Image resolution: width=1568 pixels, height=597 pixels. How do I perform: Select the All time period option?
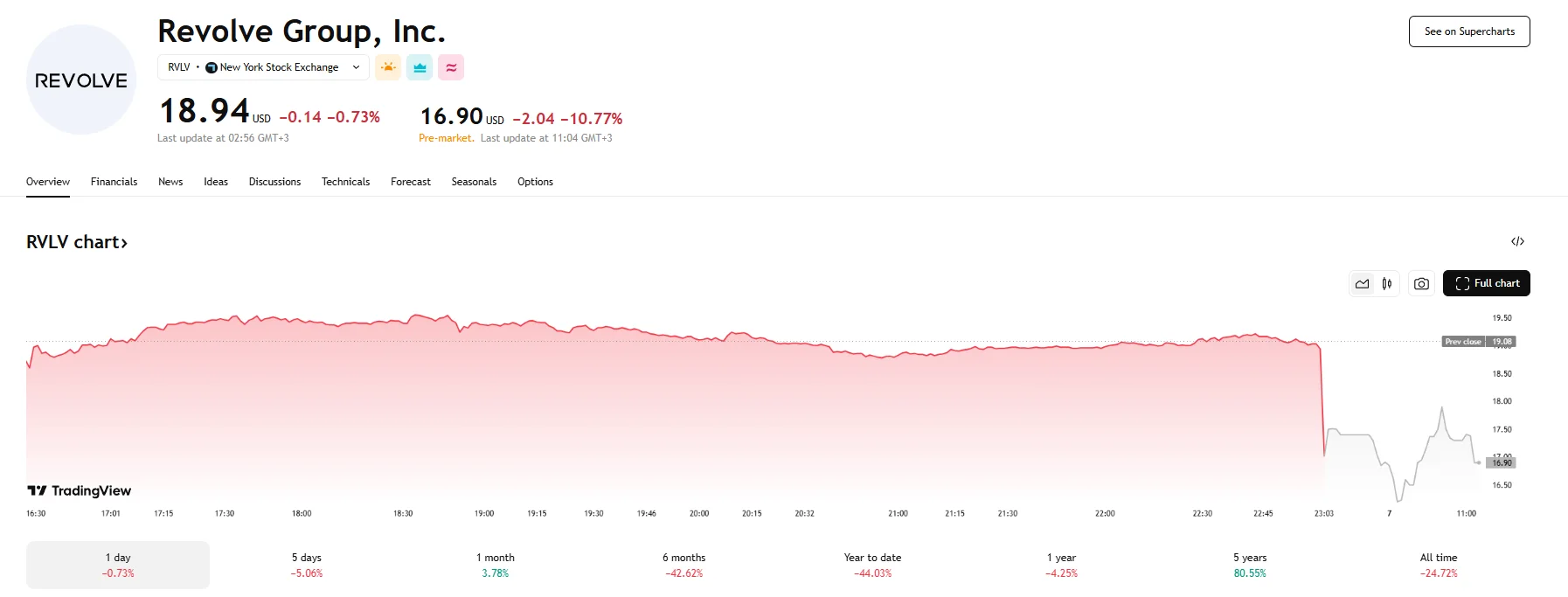tap(1438, 564)
